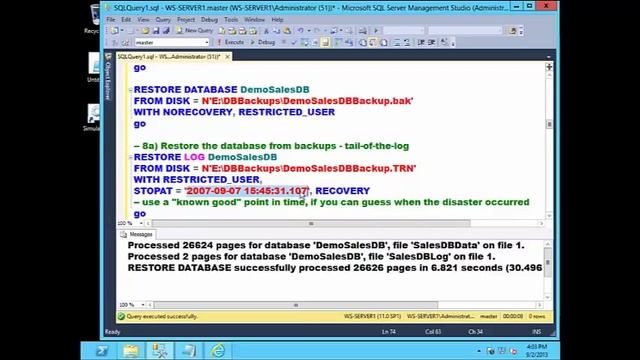Click the Increase Indent icon

coord(431,42)
